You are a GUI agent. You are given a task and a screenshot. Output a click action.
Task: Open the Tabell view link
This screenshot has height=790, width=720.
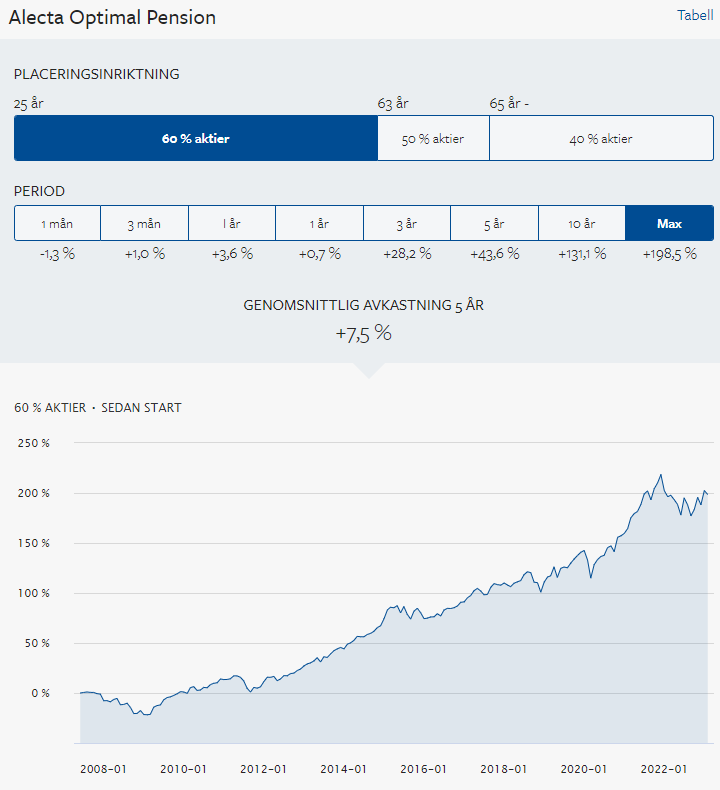[695, 15]
